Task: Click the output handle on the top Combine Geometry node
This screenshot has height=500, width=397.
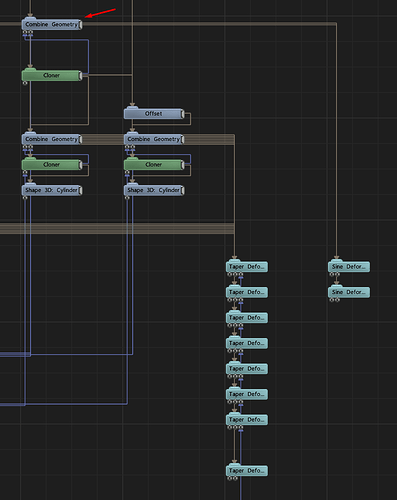Action: coord(80,25)
